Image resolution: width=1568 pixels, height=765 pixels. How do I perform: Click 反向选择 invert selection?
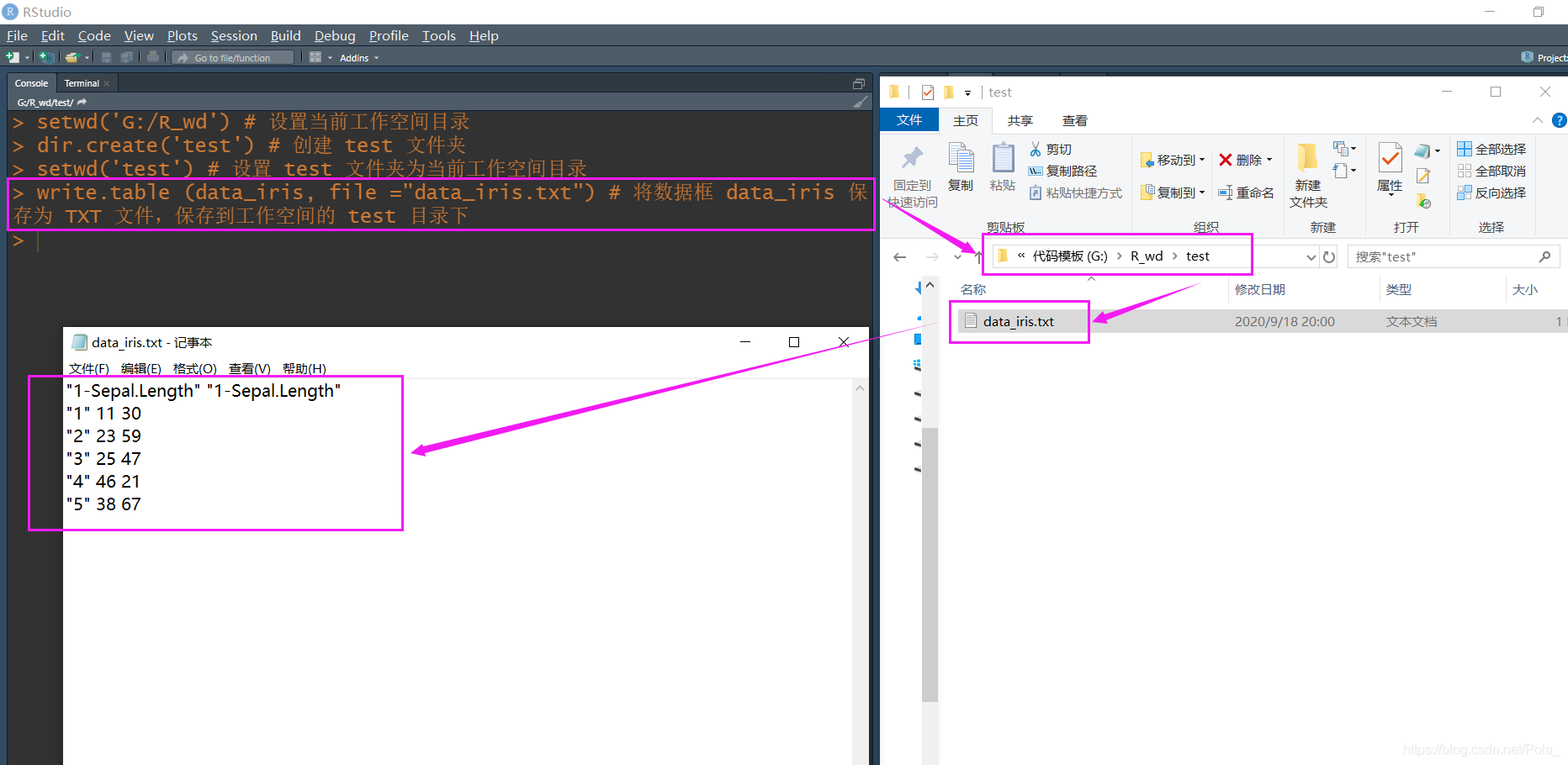click(x=1491, y=193)
